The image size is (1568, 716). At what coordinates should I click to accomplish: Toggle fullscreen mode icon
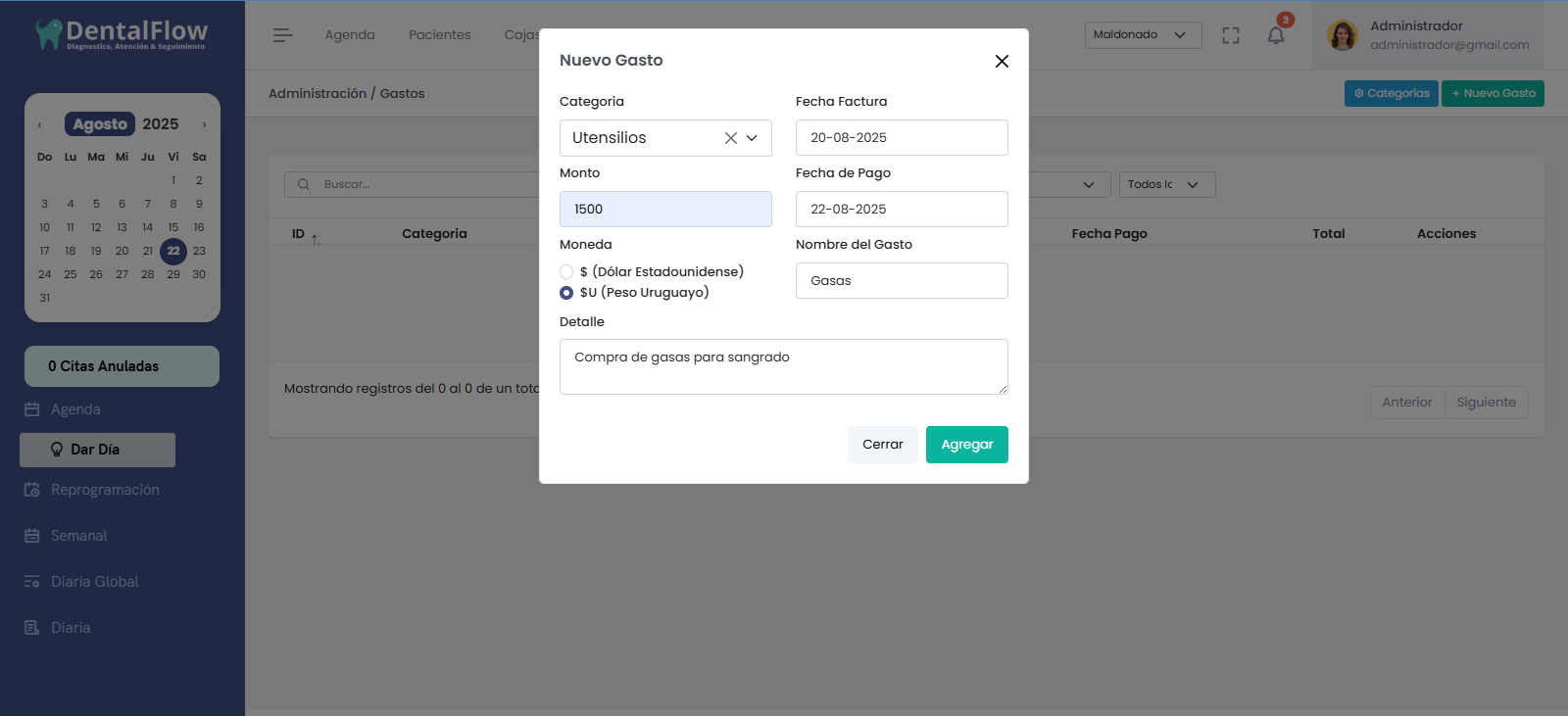tap(1231, 35)
